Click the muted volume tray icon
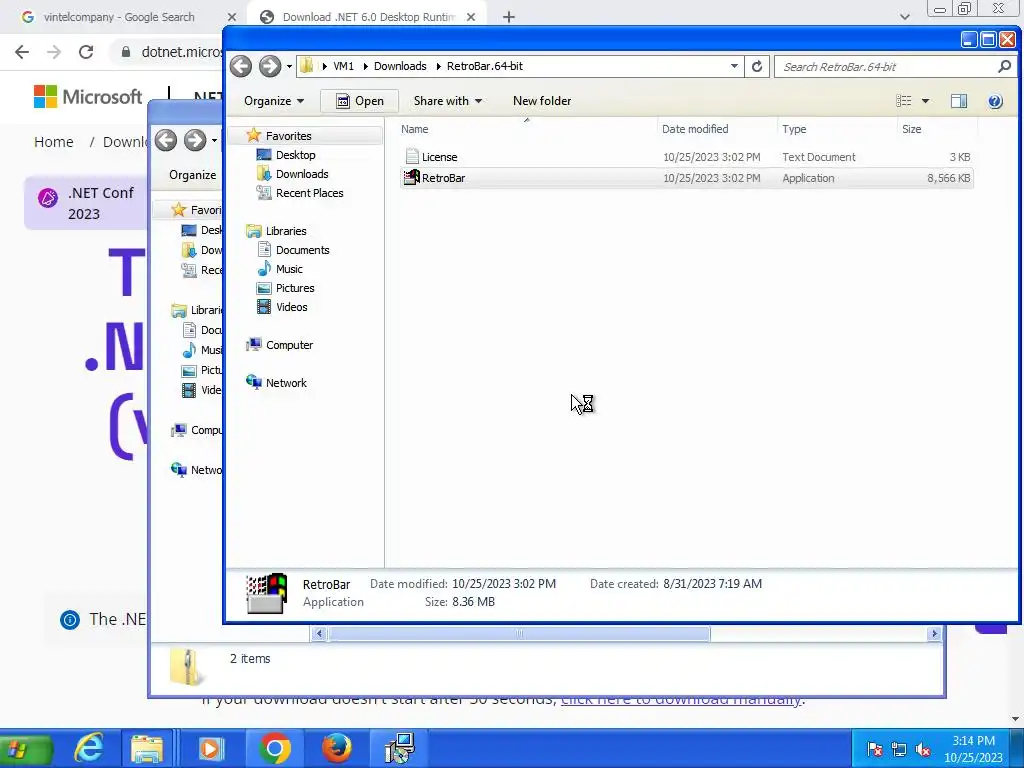1024x768 pixels. [x=923, y=749]
